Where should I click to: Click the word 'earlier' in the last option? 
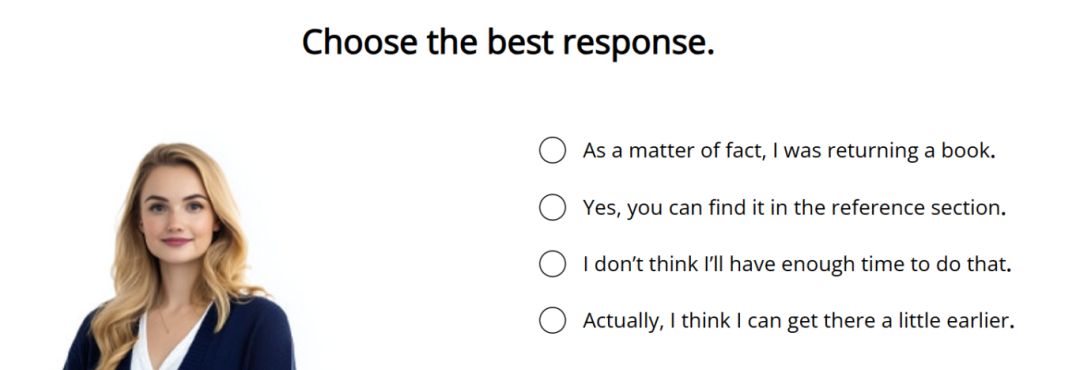coord(975,321)
